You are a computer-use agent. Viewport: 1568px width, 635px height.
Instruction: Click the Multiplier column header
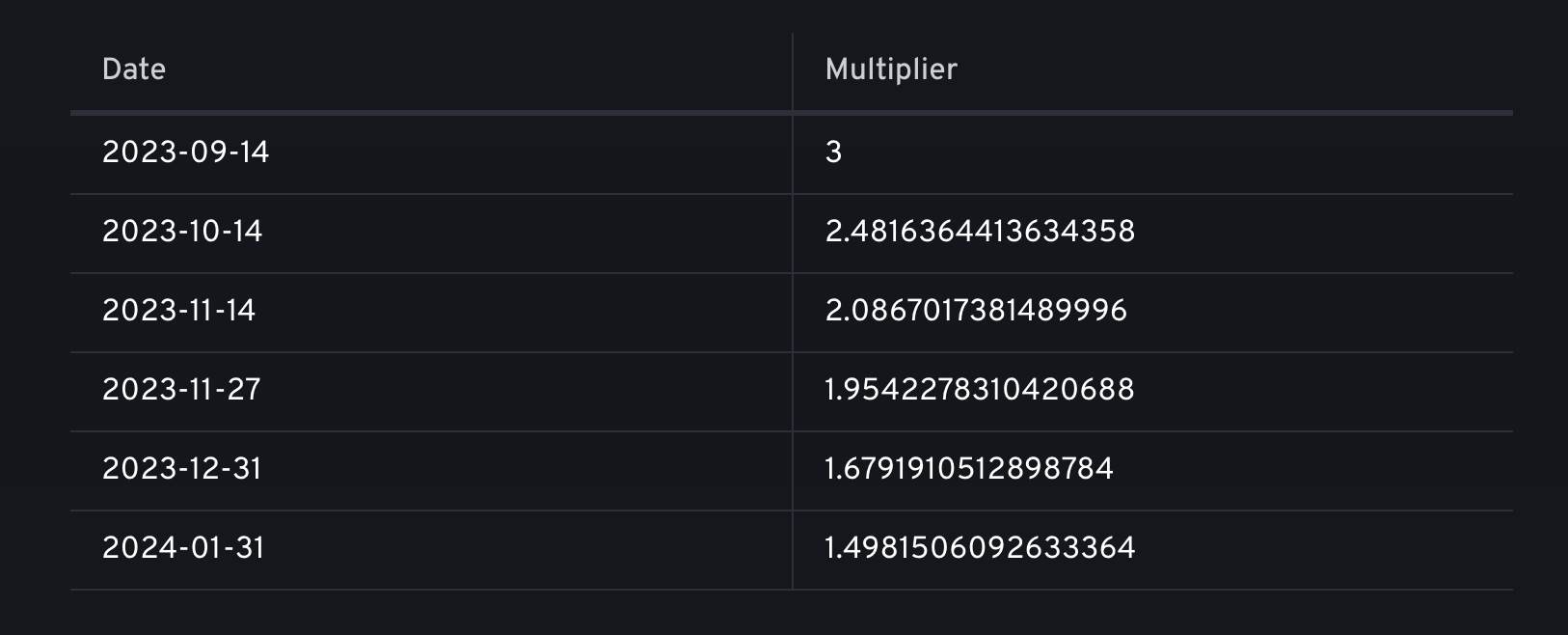click(891, 69)
